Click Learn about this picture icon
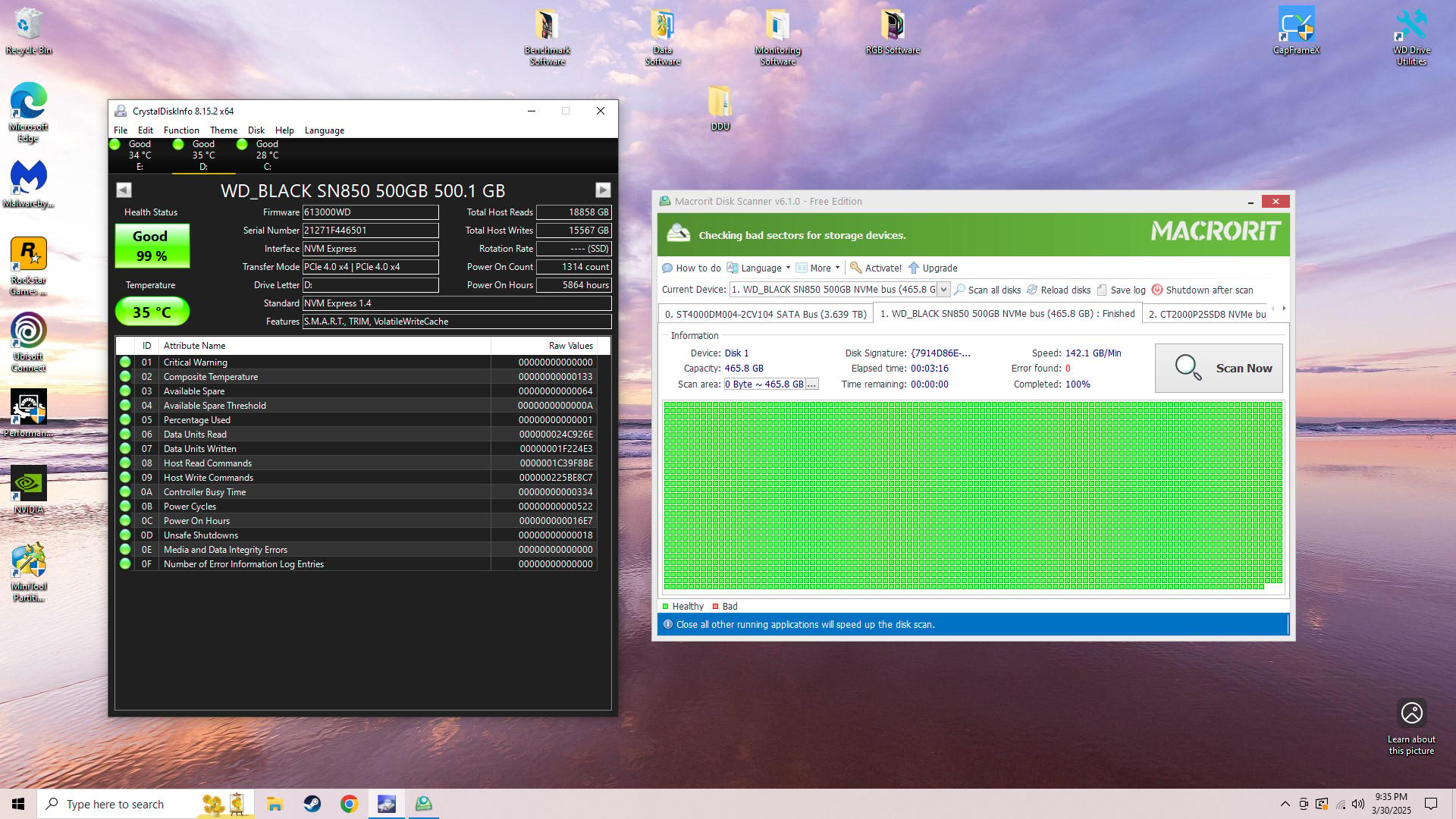Viewport: 1456px width, 819px height. point(1411,713)
